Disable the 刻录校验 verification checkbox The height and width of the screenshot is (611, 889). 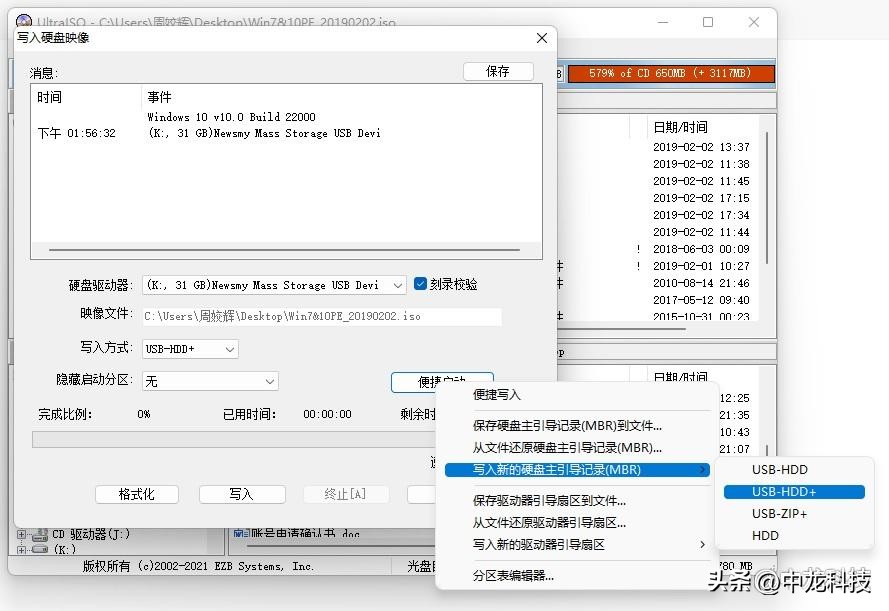coord(421,284)
